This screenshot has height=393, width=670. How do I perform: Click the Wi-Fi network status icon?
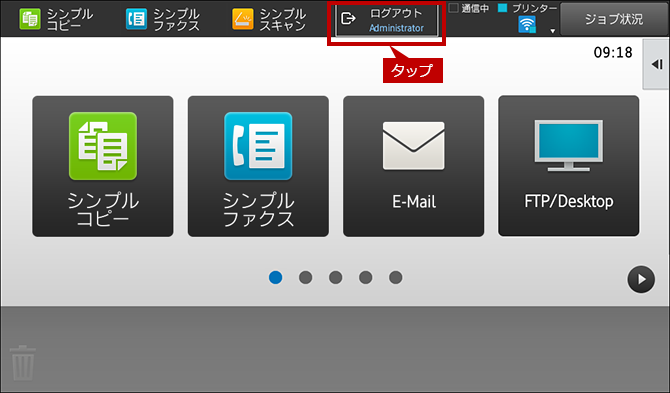coord(527,24)
